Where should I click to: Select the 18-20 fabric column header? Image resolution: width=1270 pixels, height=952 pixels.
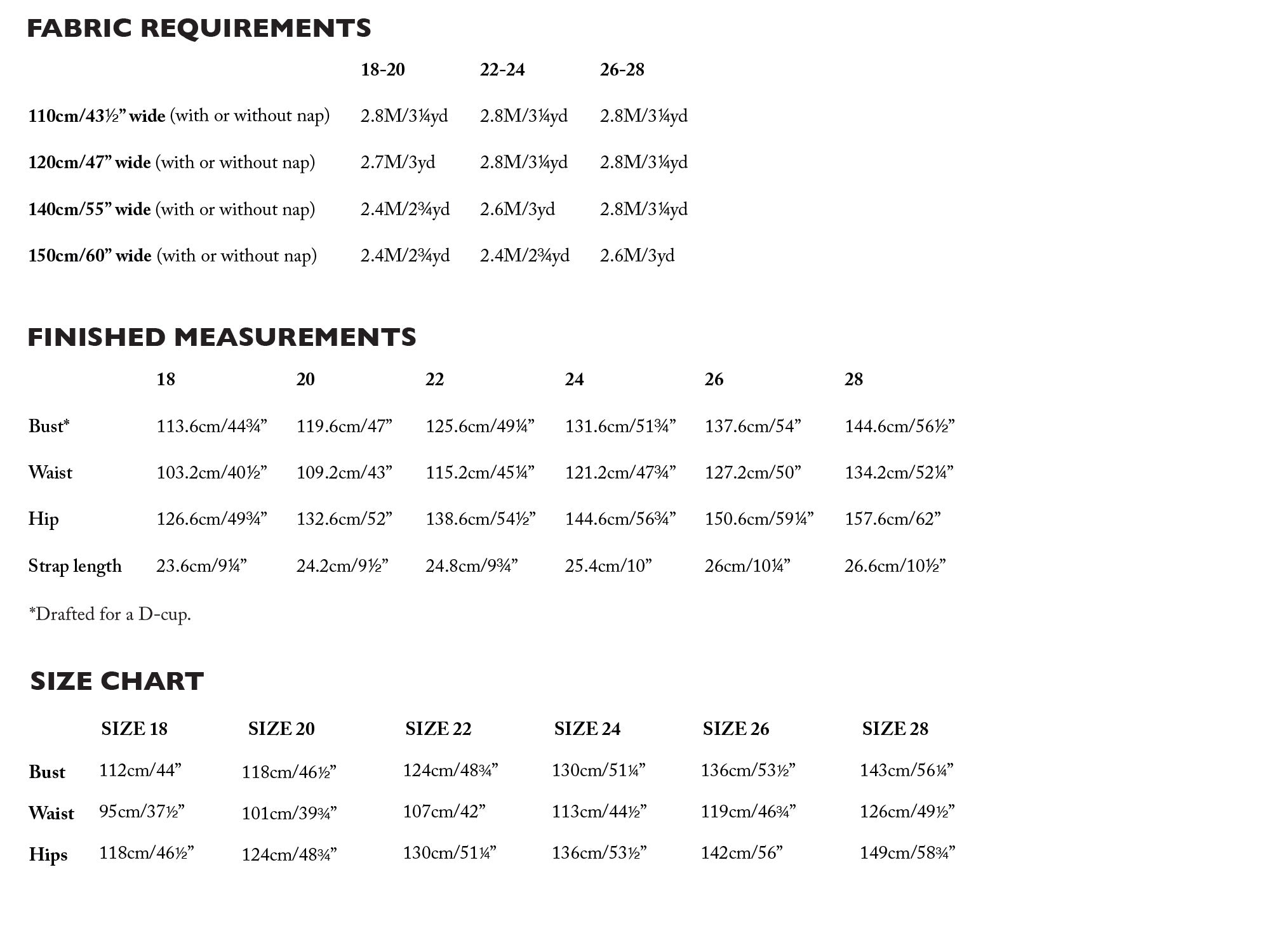click(382, 70)
